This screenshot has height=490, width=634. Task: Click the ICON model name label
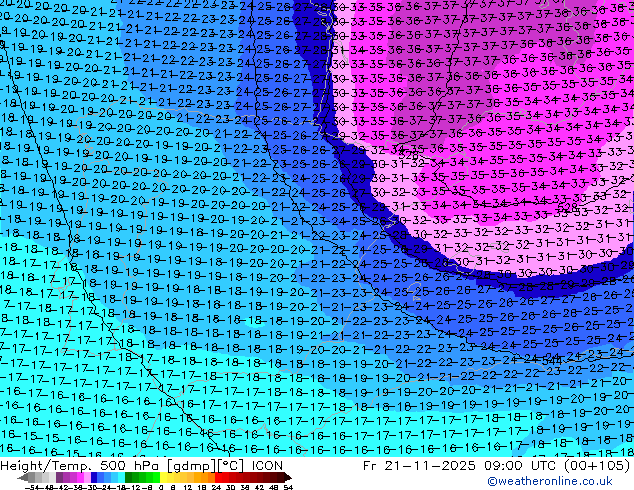tap(267, 466)
